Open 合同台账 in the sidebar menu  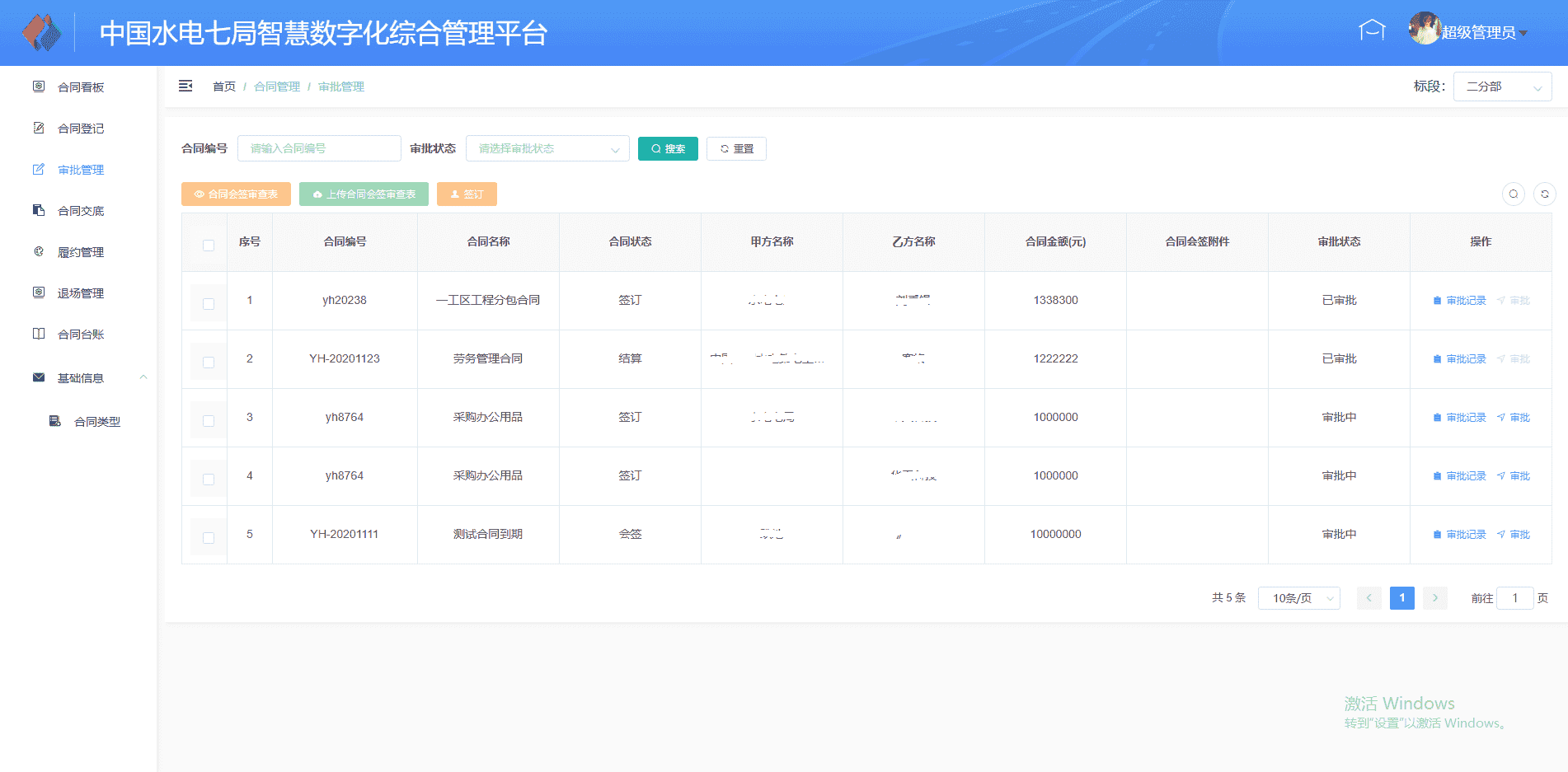[81, 335]
